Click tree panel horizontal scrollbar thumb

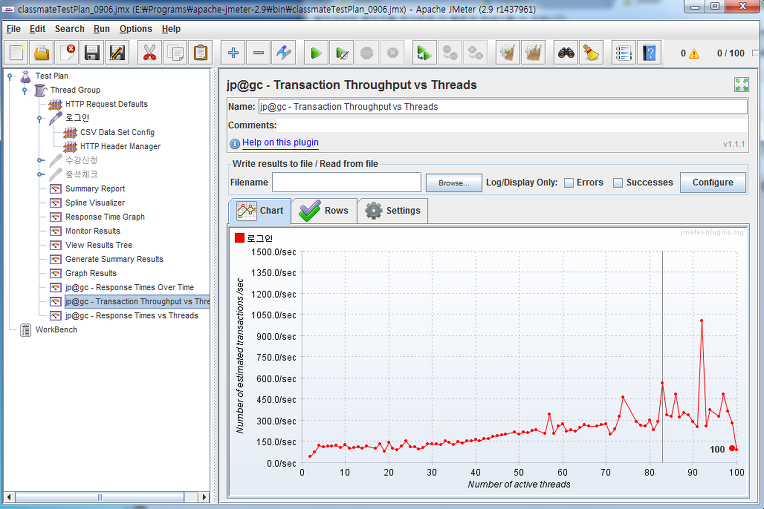coord(100,497)
